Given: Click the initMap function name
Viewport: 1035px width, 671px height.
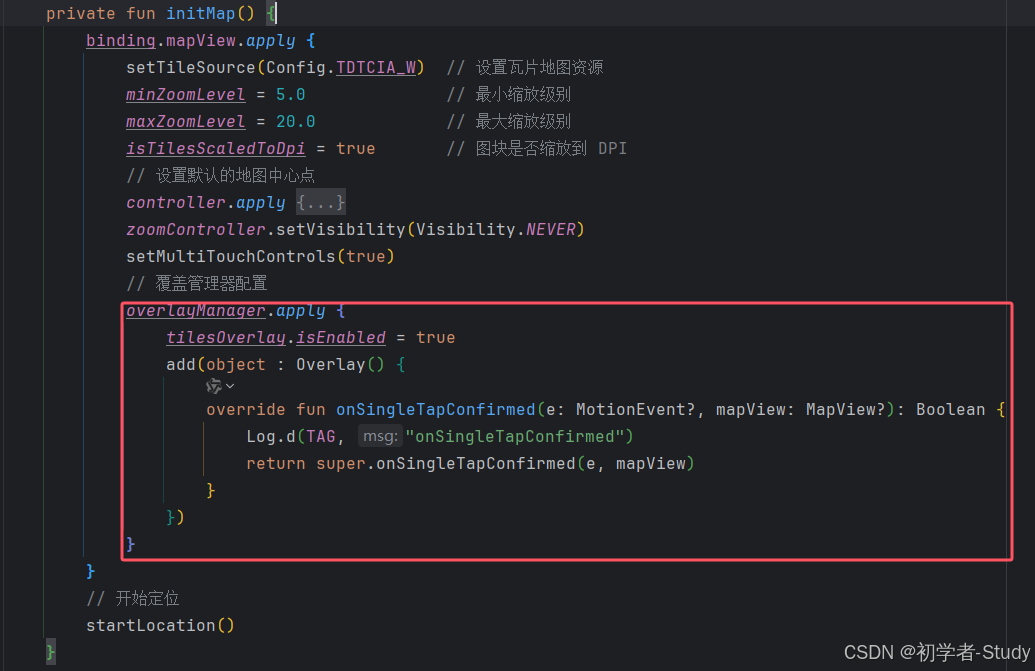Looking at the screenshot, I should [201, 13].
